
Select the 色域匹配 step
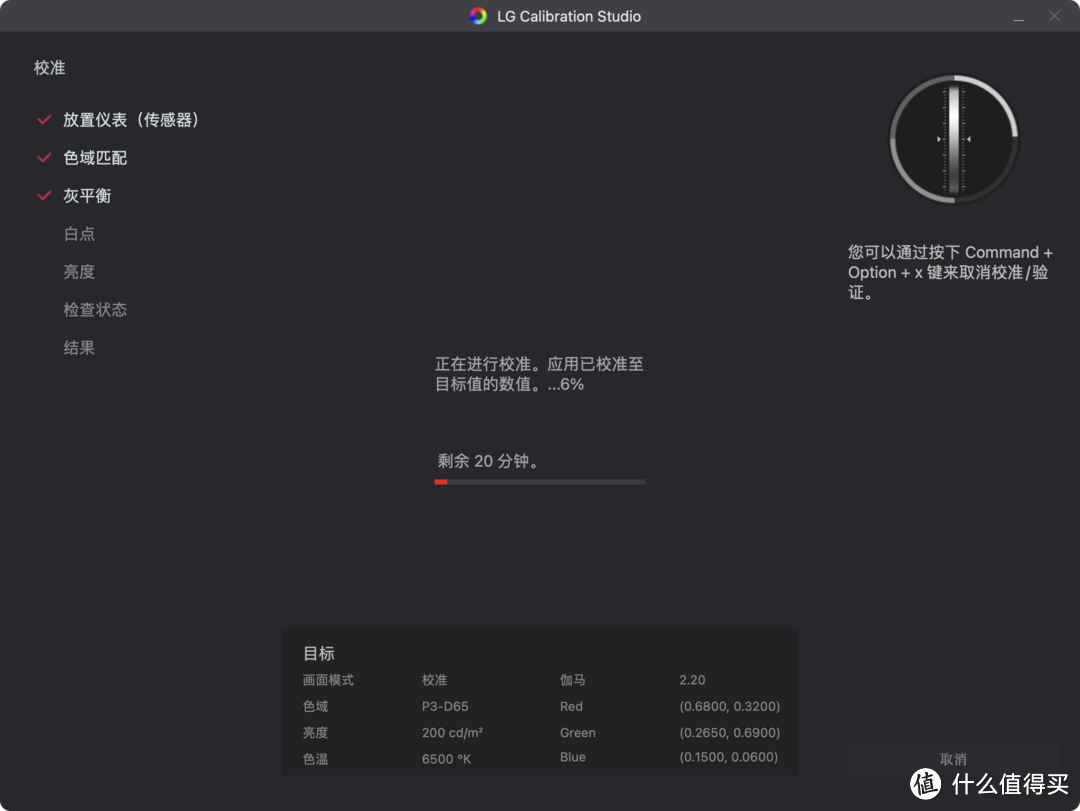pyautogui.click(x=95, y=158)
